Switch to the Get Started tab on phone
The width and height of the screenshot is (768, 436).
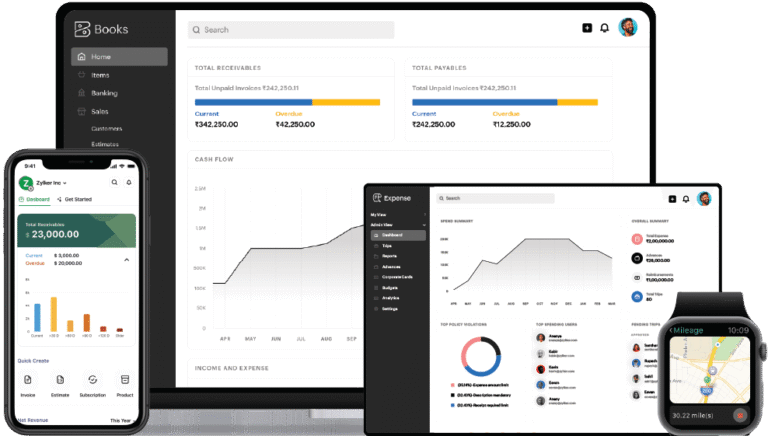[x=76, y=199]
